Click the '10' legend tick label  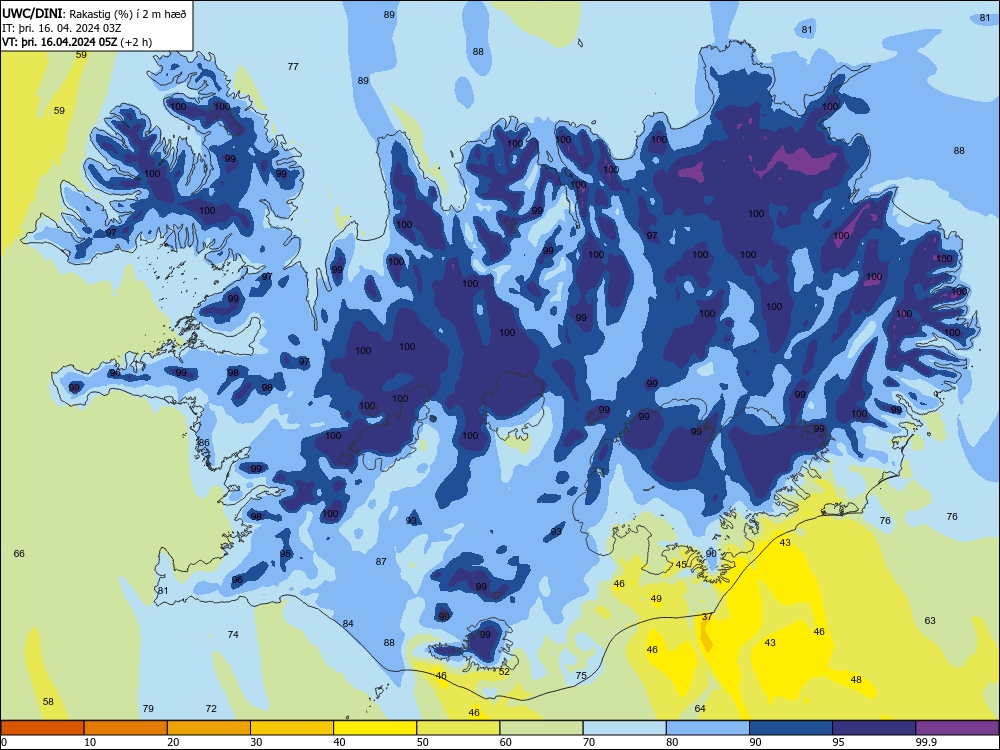(90, 742)
